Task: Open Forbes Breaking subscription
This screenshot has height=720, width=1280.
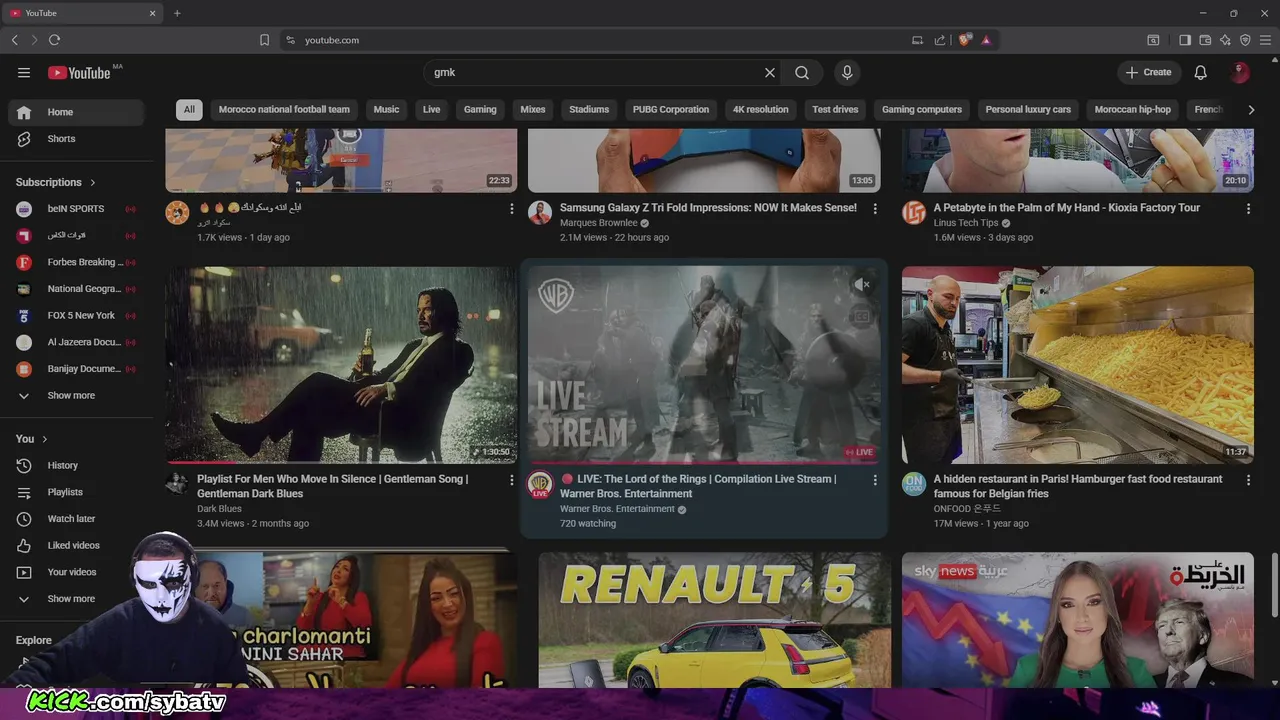Action: [76, 262]
